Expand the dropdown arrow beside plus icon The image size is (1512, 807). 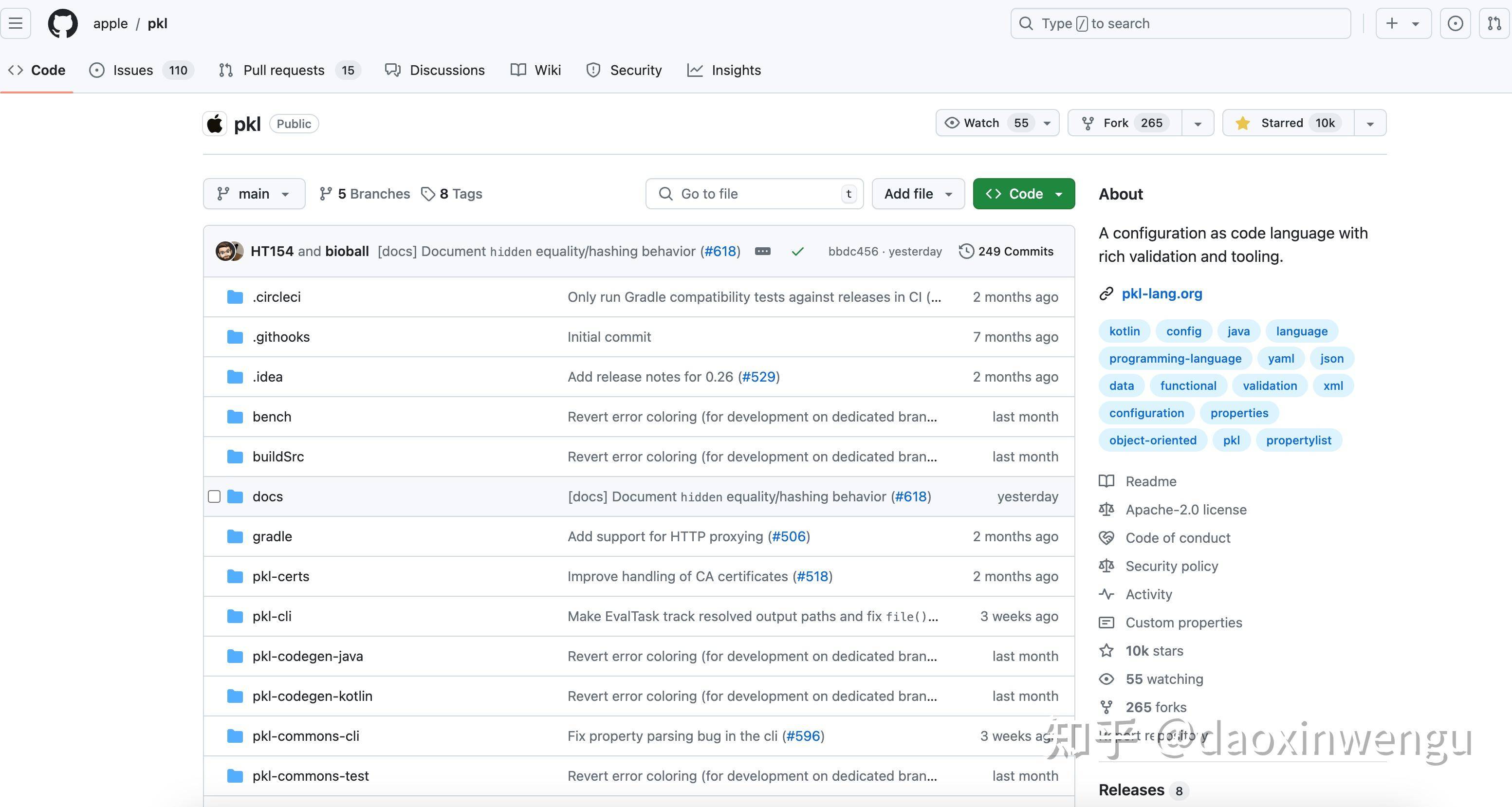(x=1416, y=24)
